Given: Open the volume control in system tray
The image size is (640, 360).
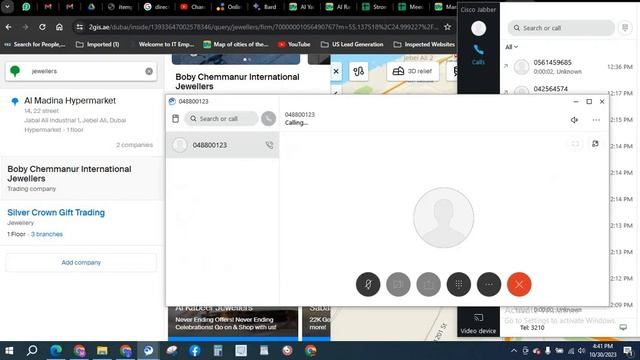Looking at the screenshot, I should 581,350.
